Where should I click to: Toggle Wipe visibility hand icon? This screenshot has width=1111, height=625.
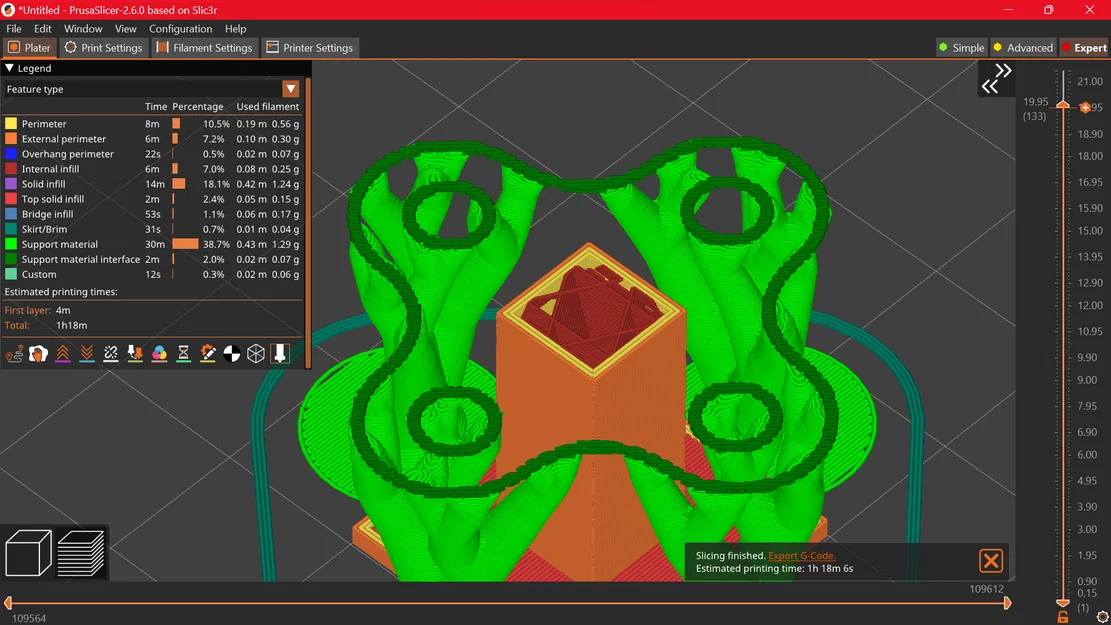pos(38,354)
